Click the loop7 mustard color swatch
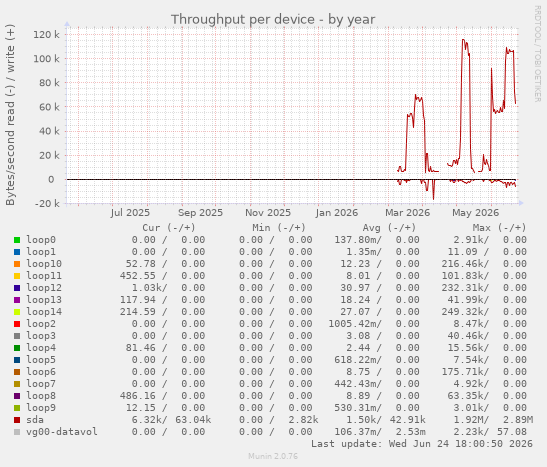547x467 pixels. coord(17,384)
